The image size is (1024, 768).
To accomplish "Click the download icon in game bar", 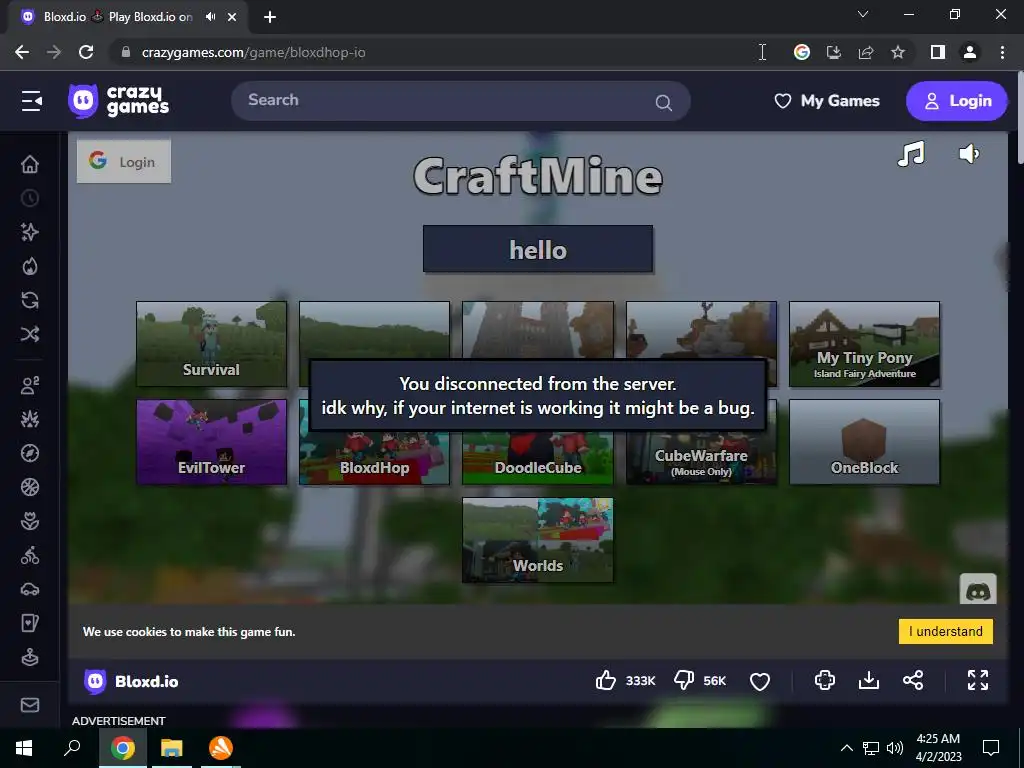I will click(x=869, y=680).
